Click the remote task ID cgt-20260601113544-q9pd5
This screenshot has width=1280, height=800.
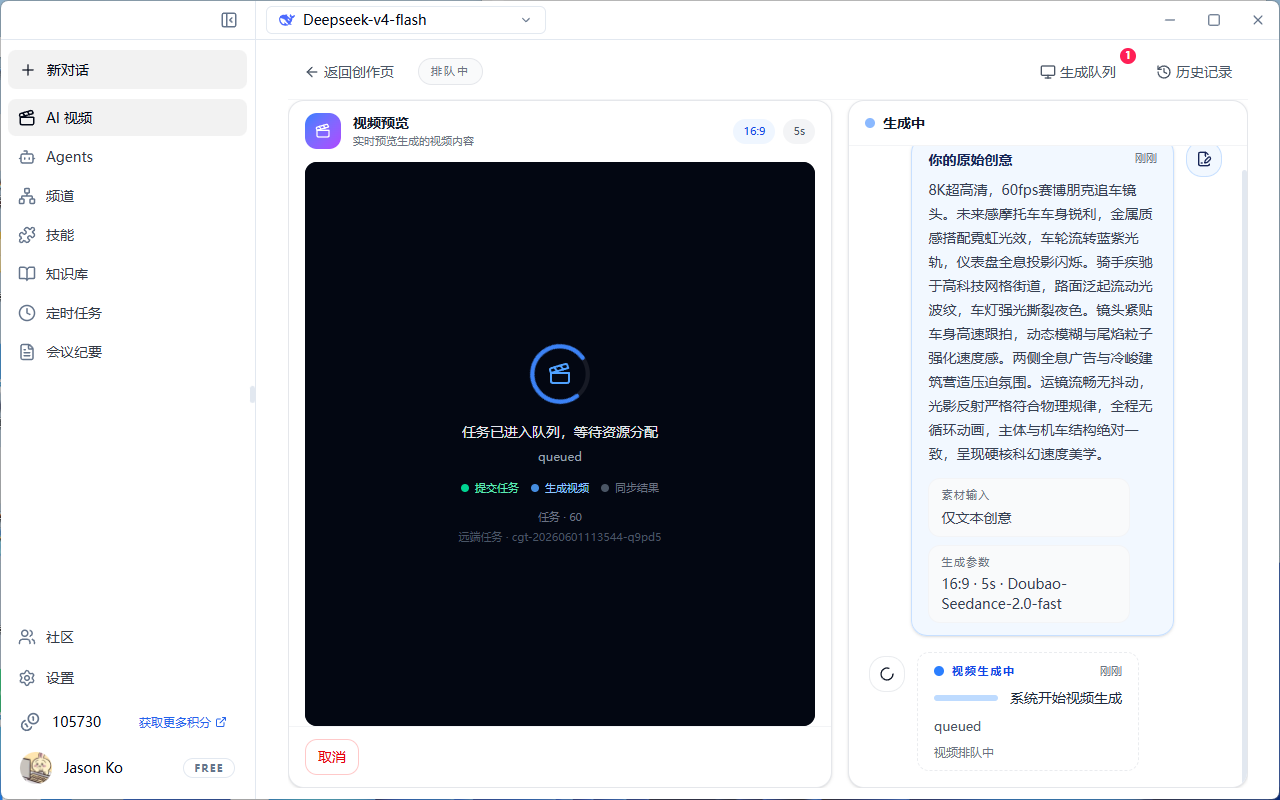click(586, 537)
